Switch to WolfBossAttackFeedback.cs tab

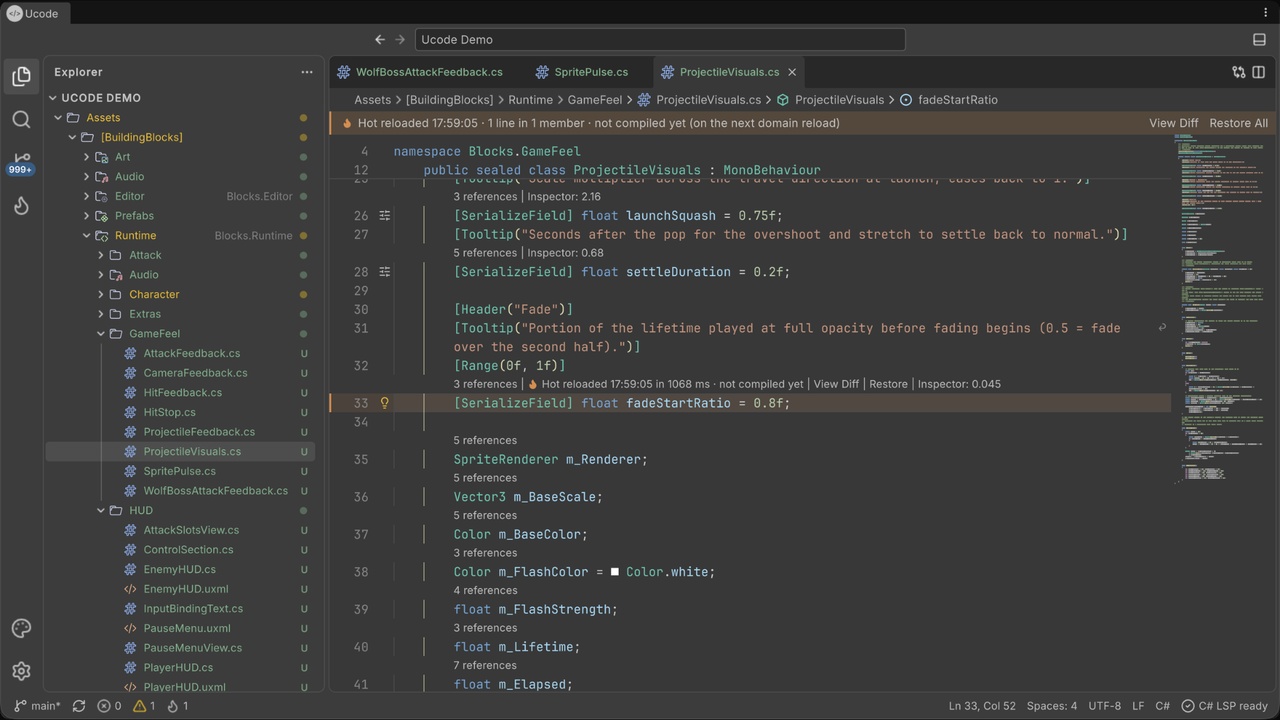tap(421, 72)
